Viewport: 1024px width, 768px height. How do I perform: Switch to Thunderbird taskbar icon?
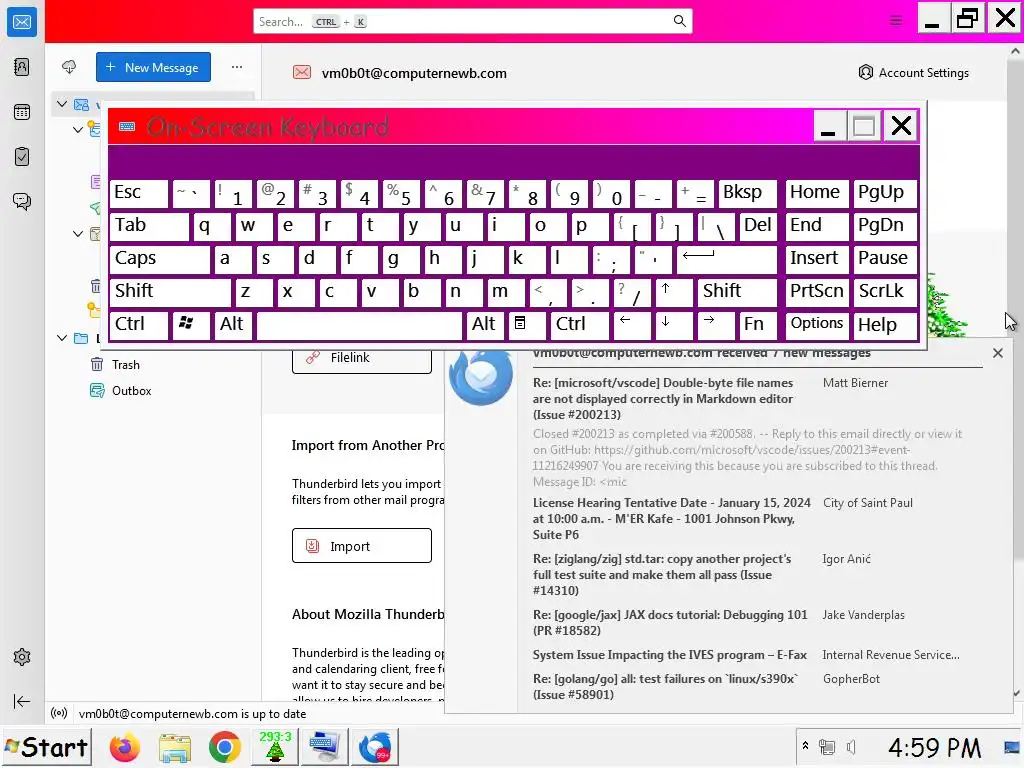pyautogui.click(x=375, y=747)
